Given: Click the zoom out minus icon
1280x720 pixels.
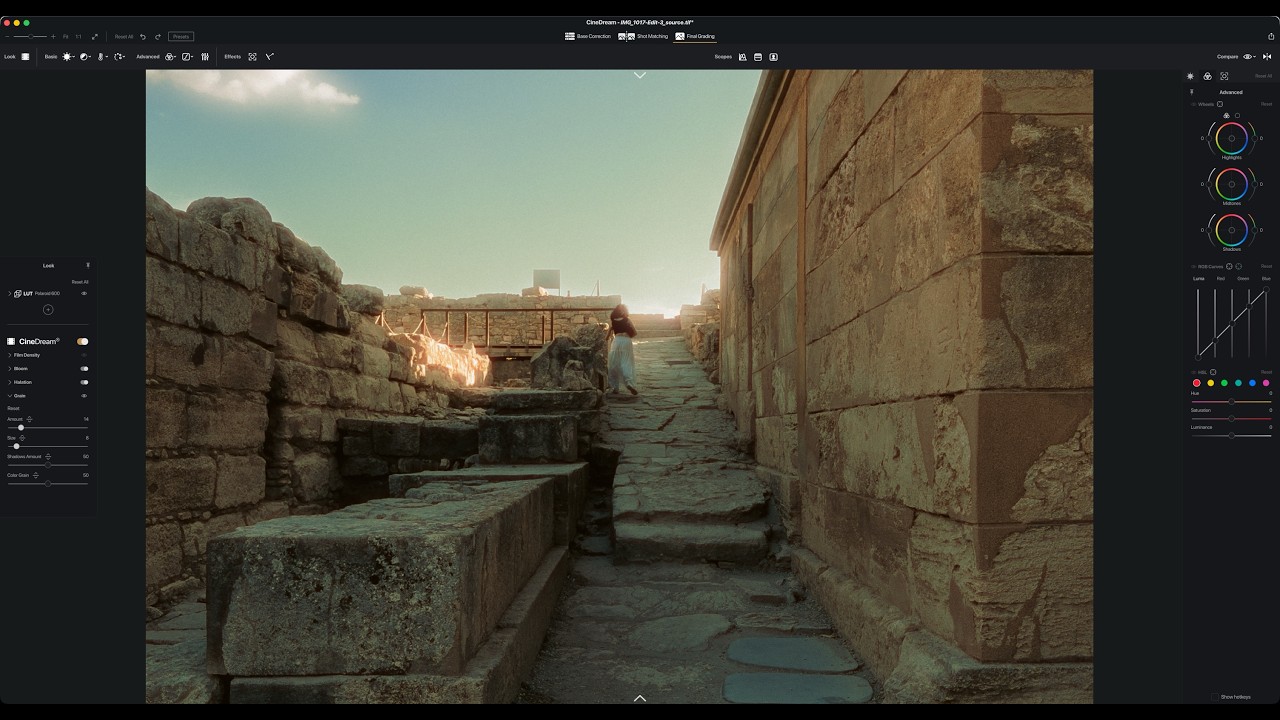Looking at the screenshot, I should 7,36.
